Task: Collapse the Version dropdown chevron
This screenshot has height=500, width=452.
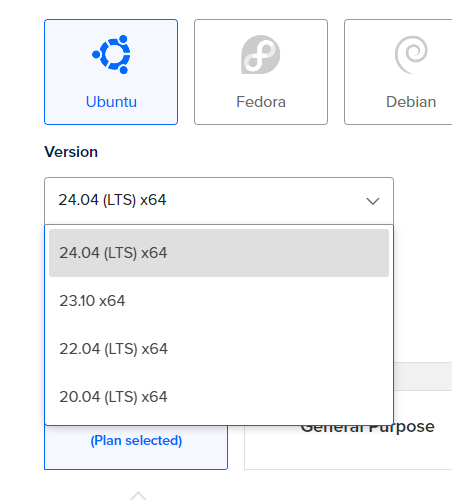Action: pyautogui.click(x=373, y=201)
